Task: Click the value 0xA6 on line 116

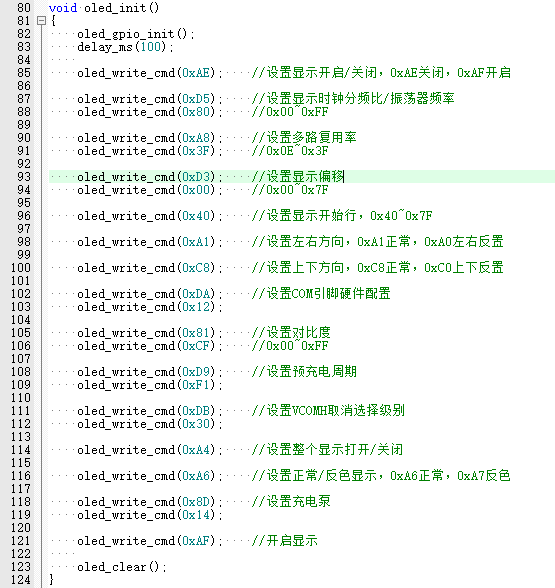Action: click(196, 476)
